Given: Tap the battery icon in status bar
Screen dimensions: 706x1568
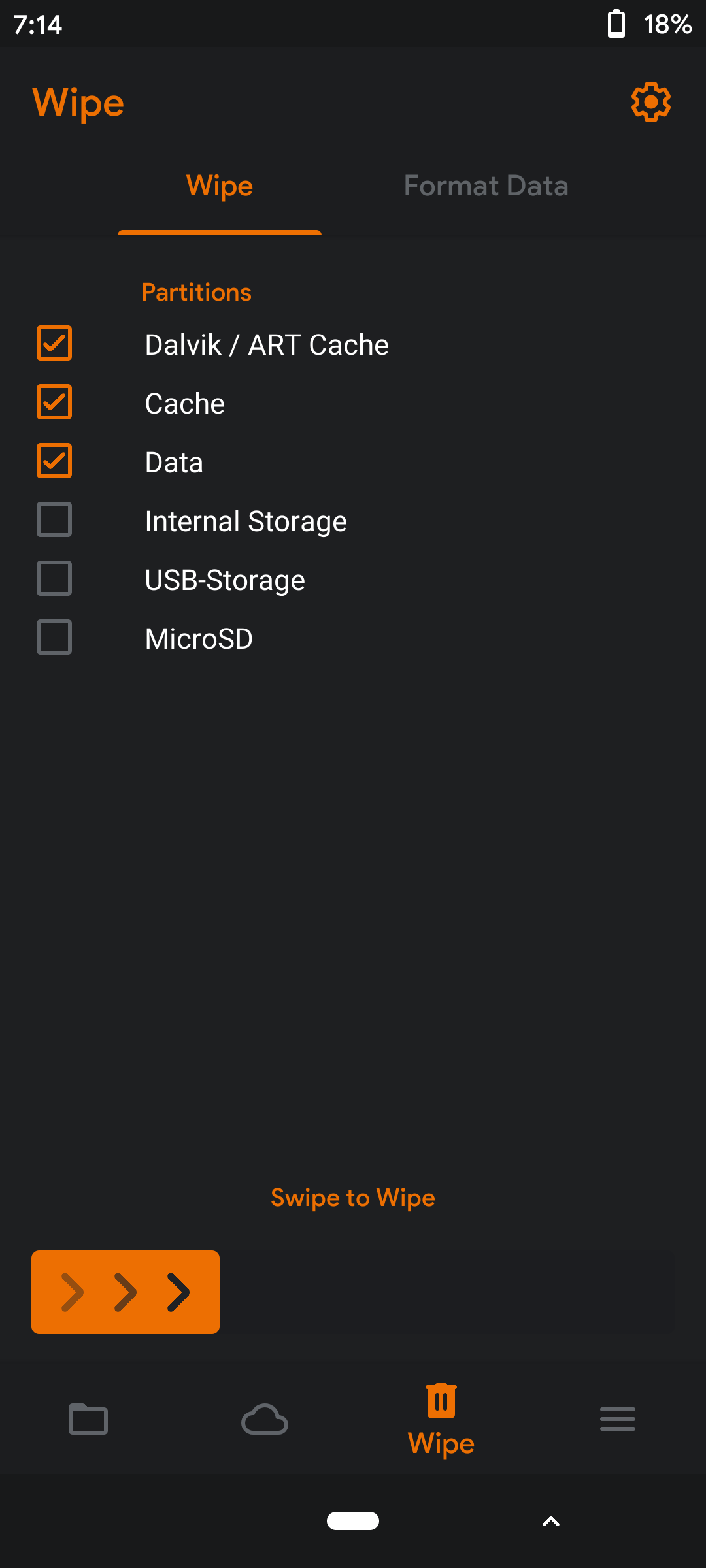Looking at the screenshot, I should [x=616, y=25].
